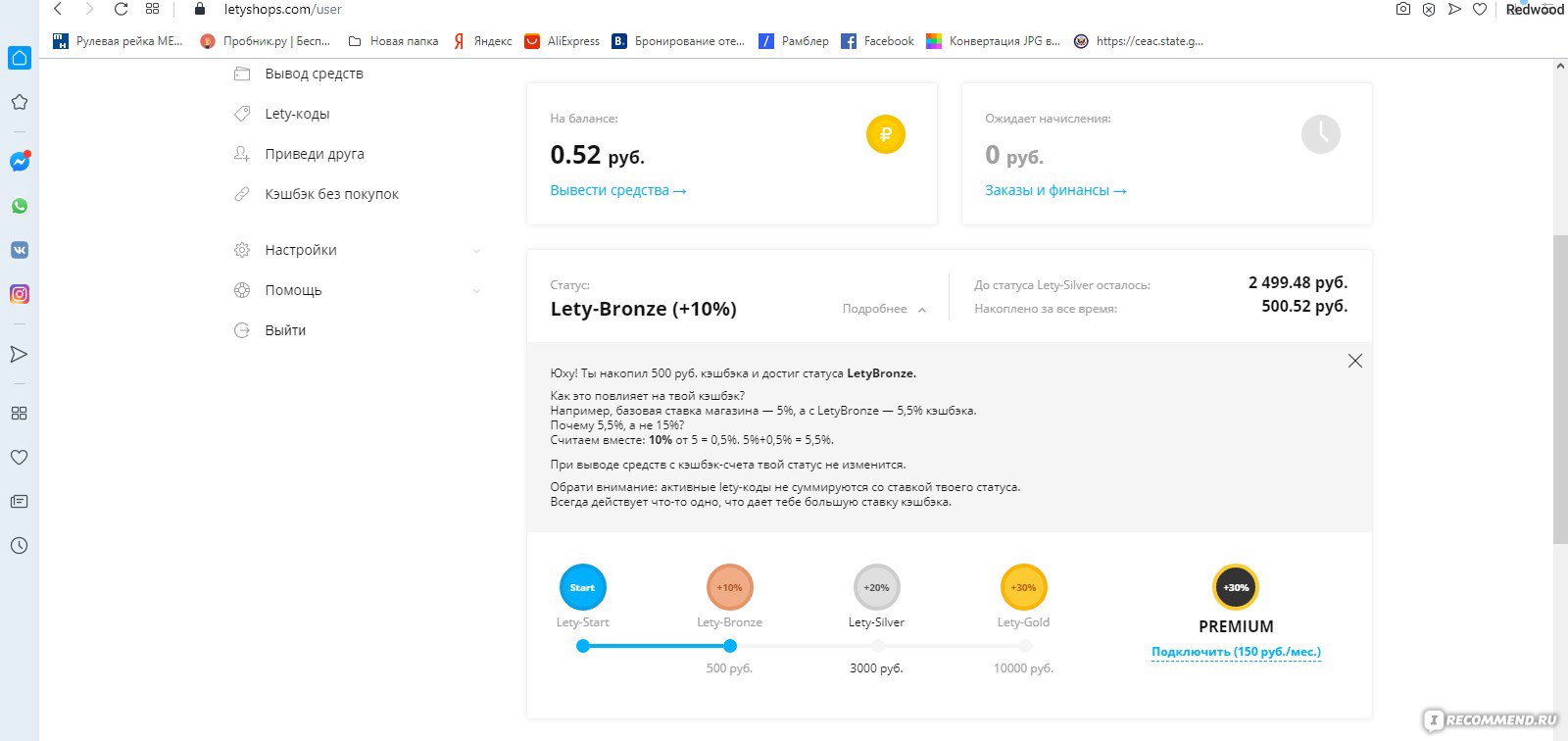The width and height of the screenshot is (1568, 741).
Task: Click the yellow ruble coin icon
Action: click(x=886, y=134)
